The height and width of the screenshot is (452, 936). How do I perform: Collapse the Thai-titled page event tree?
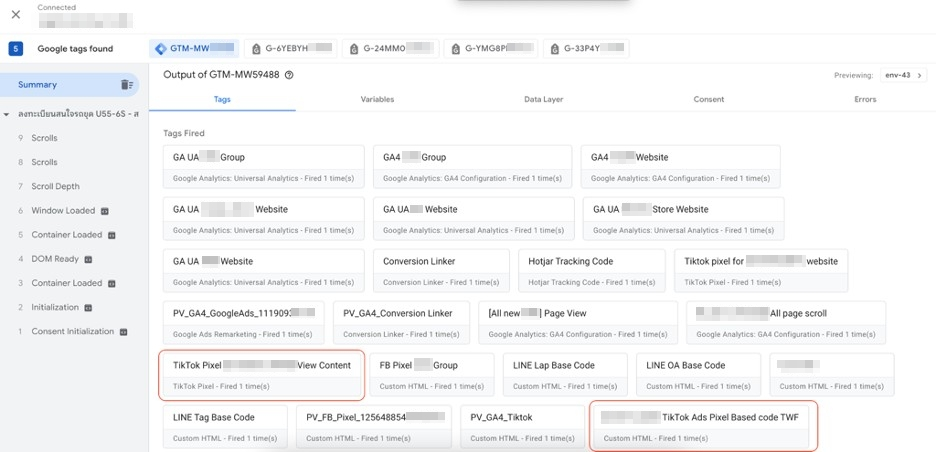[x=7, y=113]
